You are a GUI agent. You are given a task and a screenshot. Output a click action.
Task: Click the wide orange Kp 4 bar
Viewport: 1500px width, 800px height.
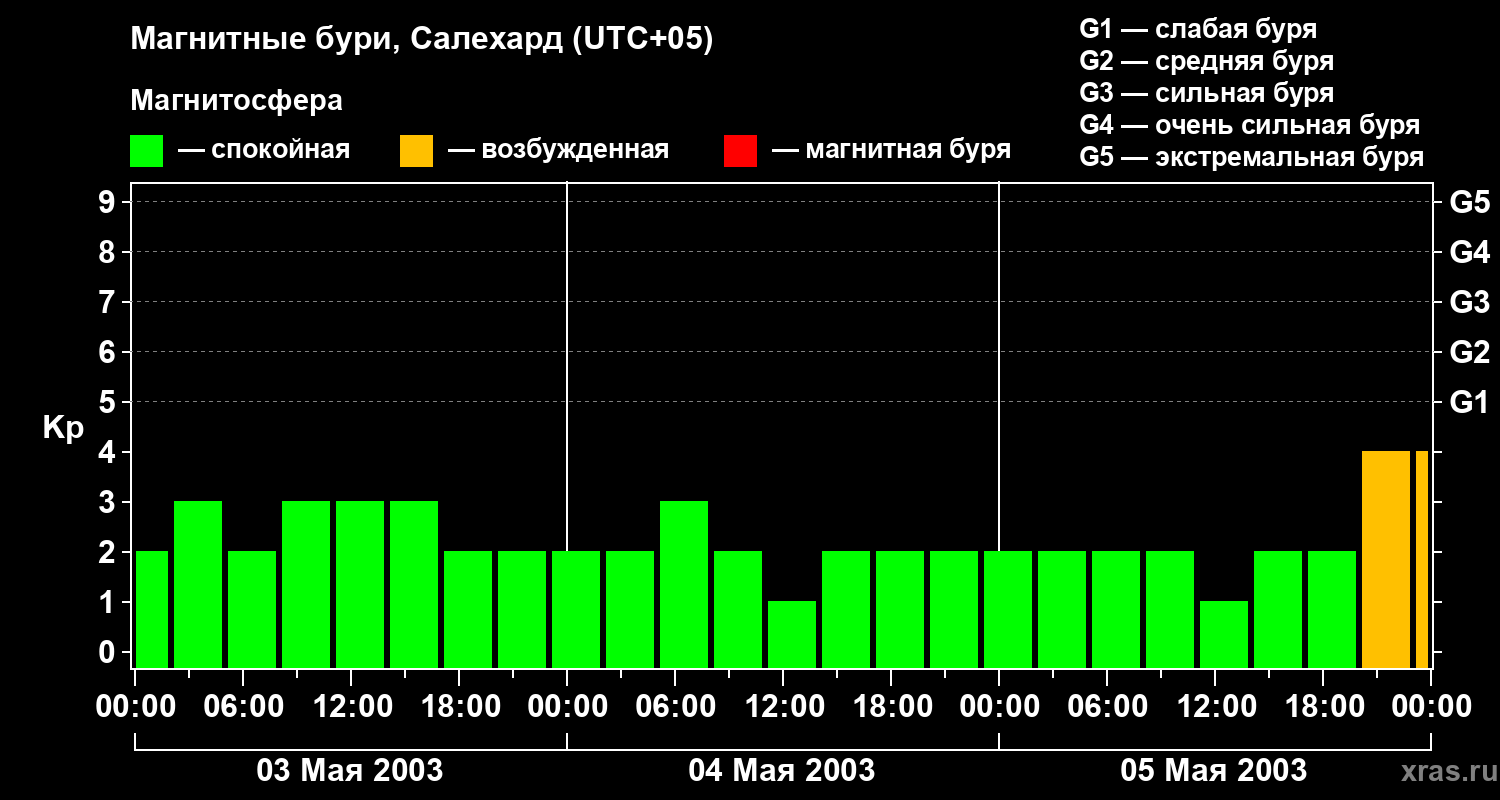1386,560
